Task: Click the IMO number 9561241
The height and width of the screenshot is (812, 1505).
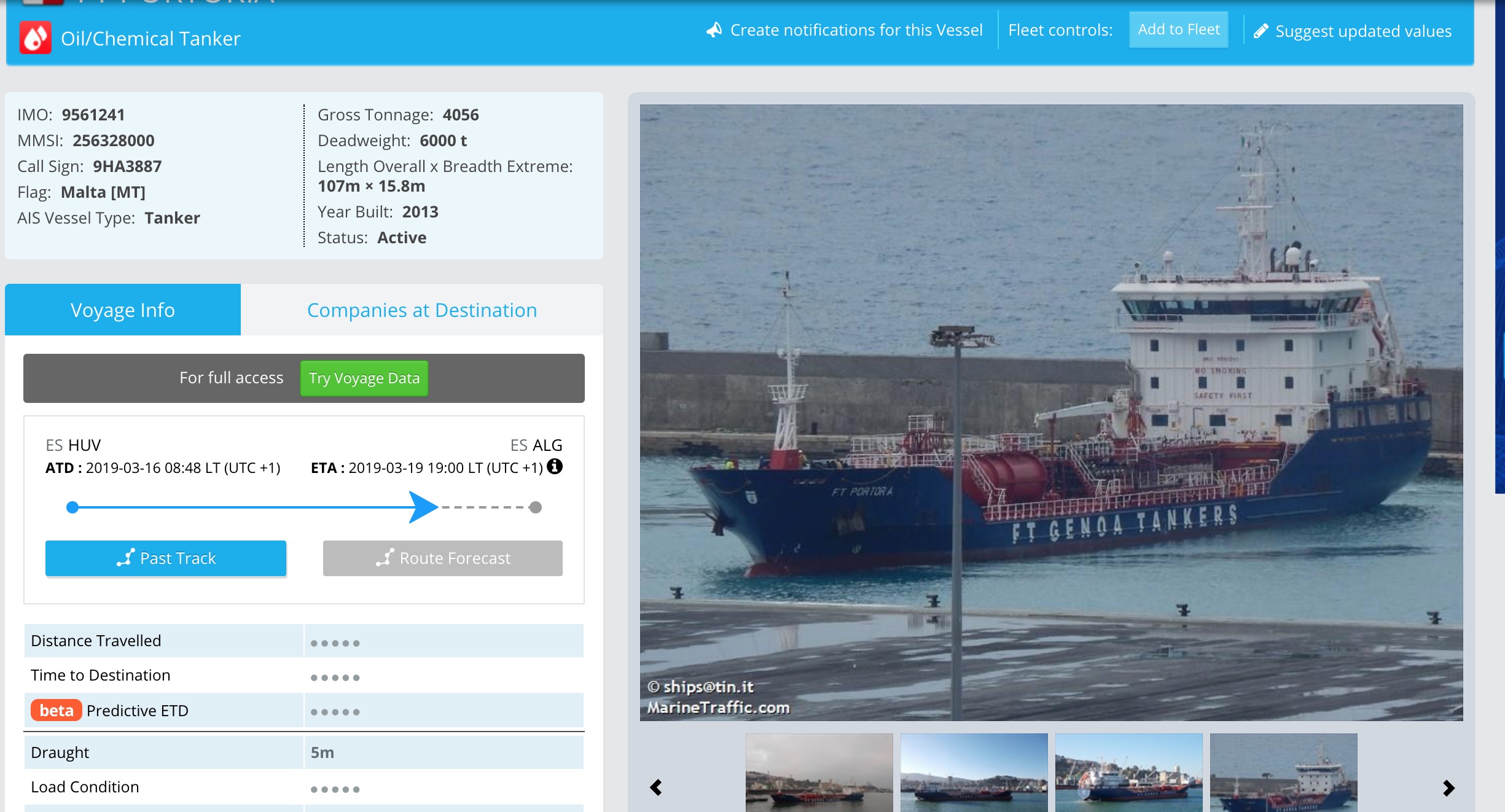Action: coord(93,114)
